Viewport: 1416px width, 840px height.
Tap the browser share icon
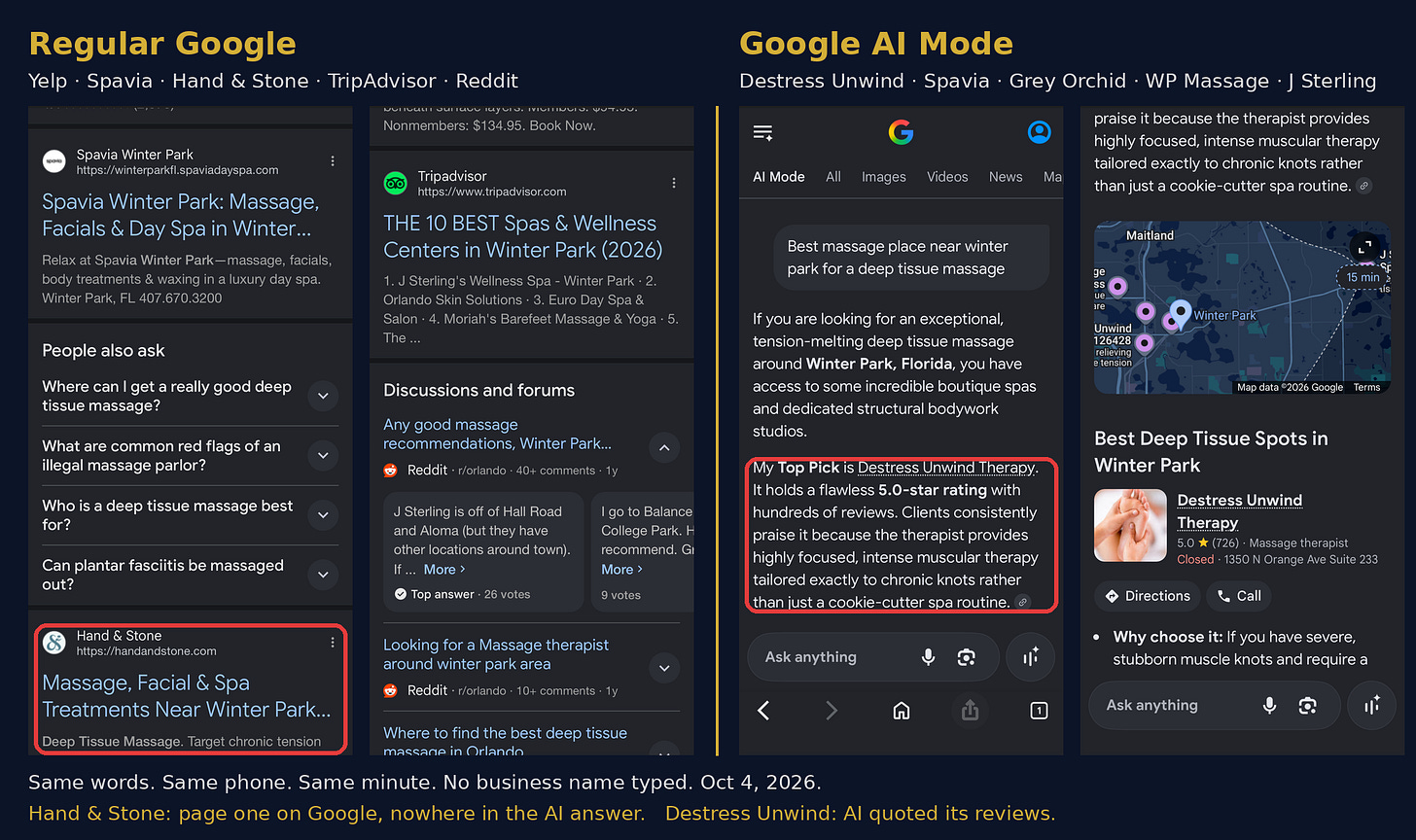[x=970, y=711]
